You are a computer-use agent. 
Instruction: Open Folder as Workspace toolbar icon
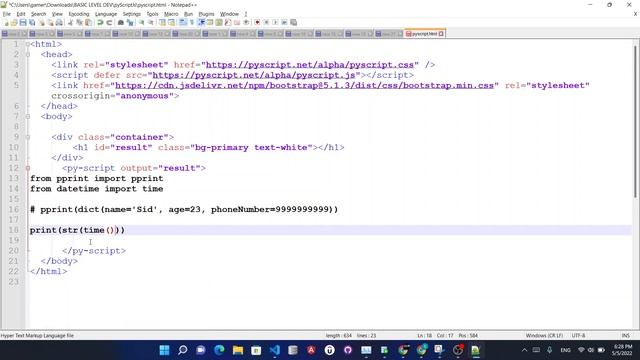click(237, 22)
